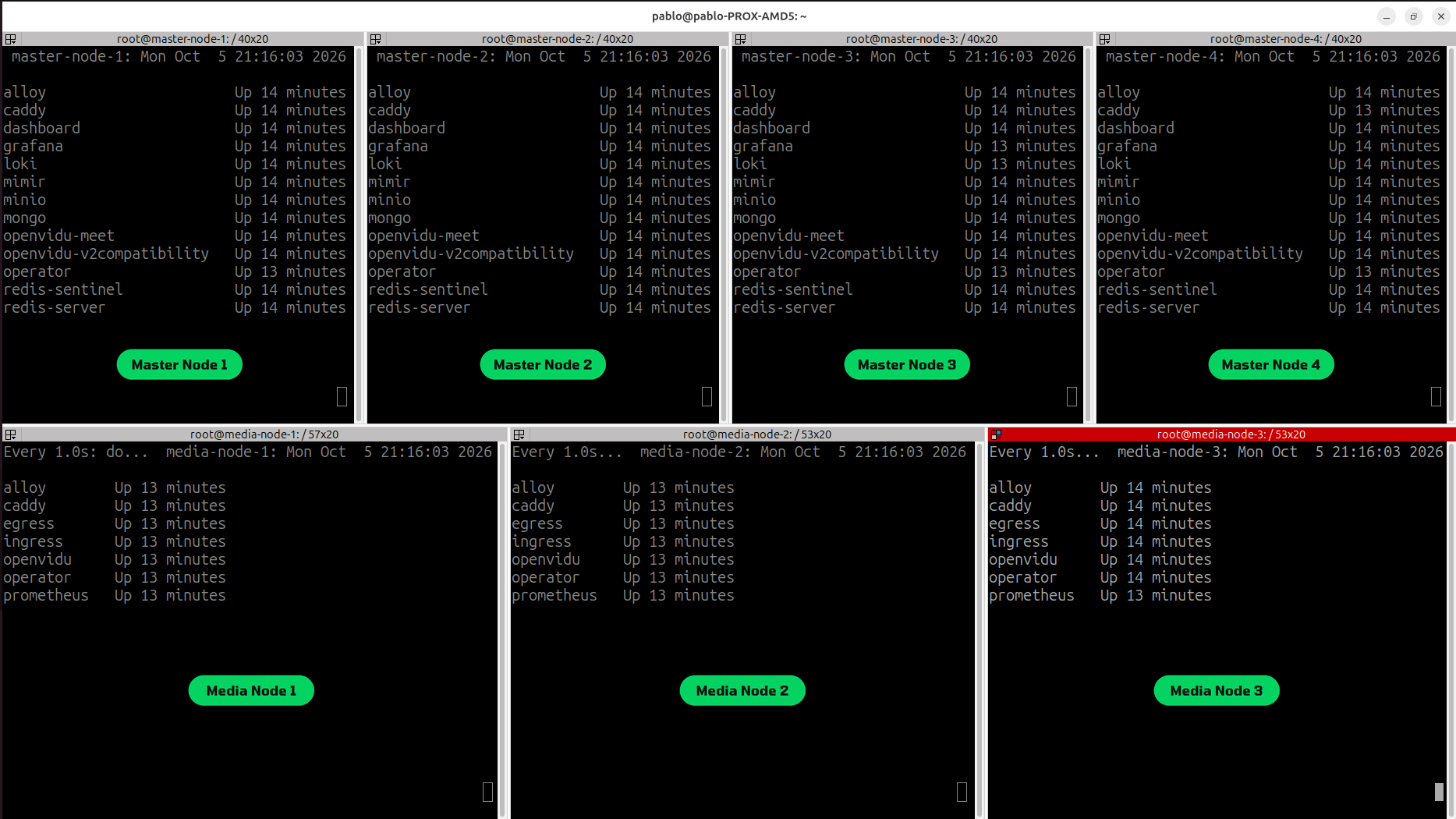This screenshot has width=1456, height=819.
Task: Click 'openvidu' row in media-node-3 pane
Action: [x=1100, y=559]
